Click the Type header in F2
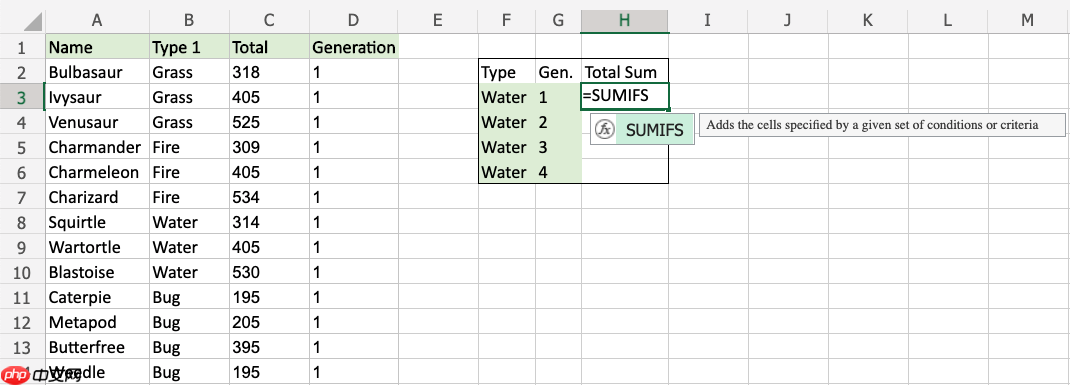Image resolution: width=1070 pixels, height=385 pixels. (x=507, y=72)
